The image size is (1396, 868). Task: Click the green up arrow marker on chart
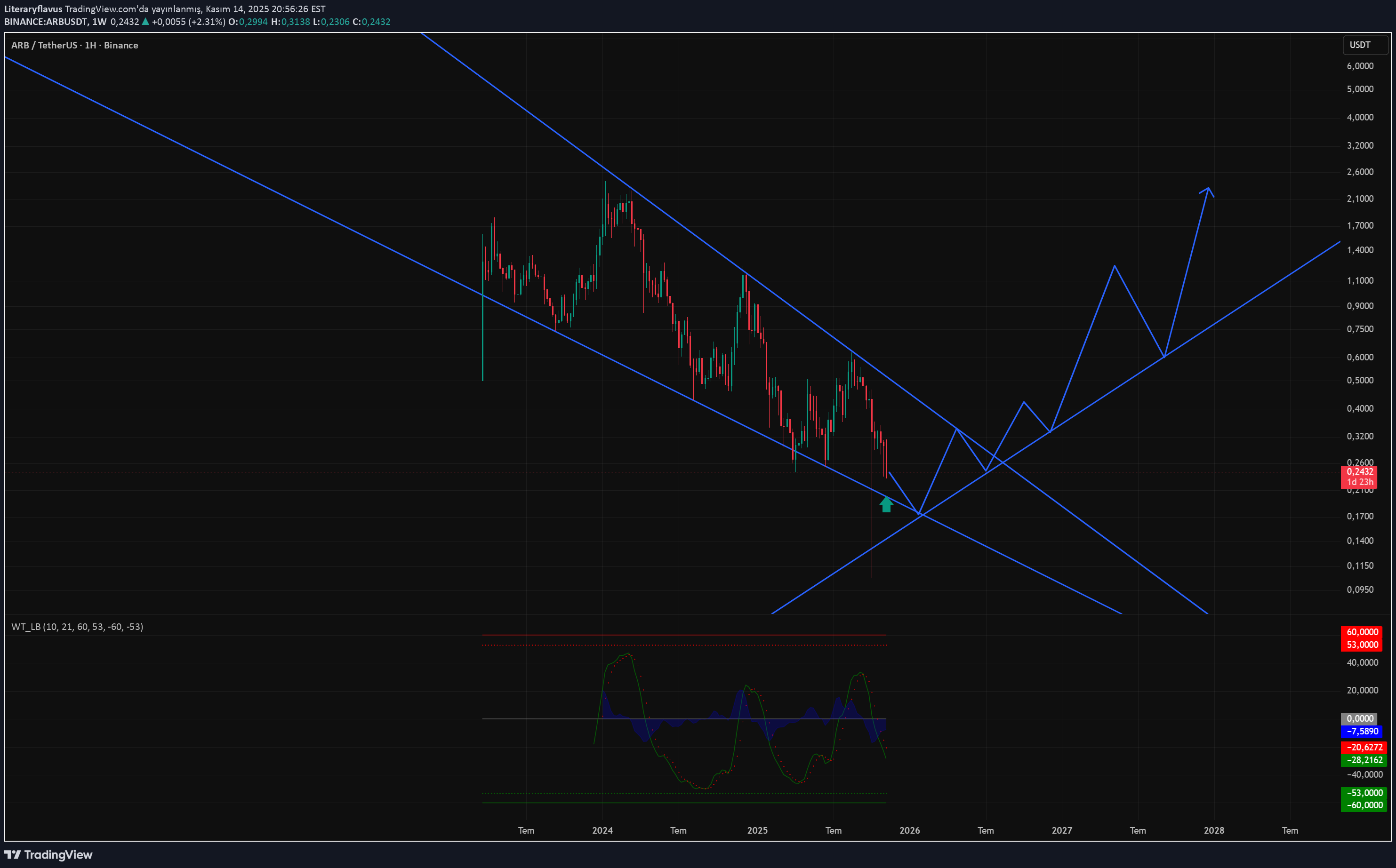tap(886, 504)
